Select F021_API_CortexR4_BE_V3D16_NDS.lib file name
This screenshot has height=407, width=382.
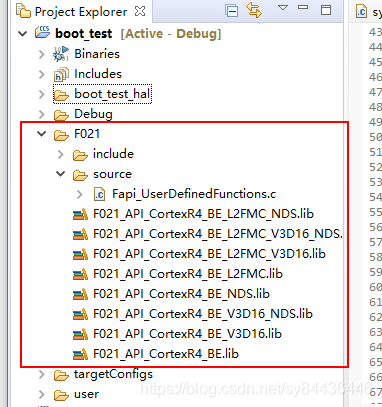203,314
